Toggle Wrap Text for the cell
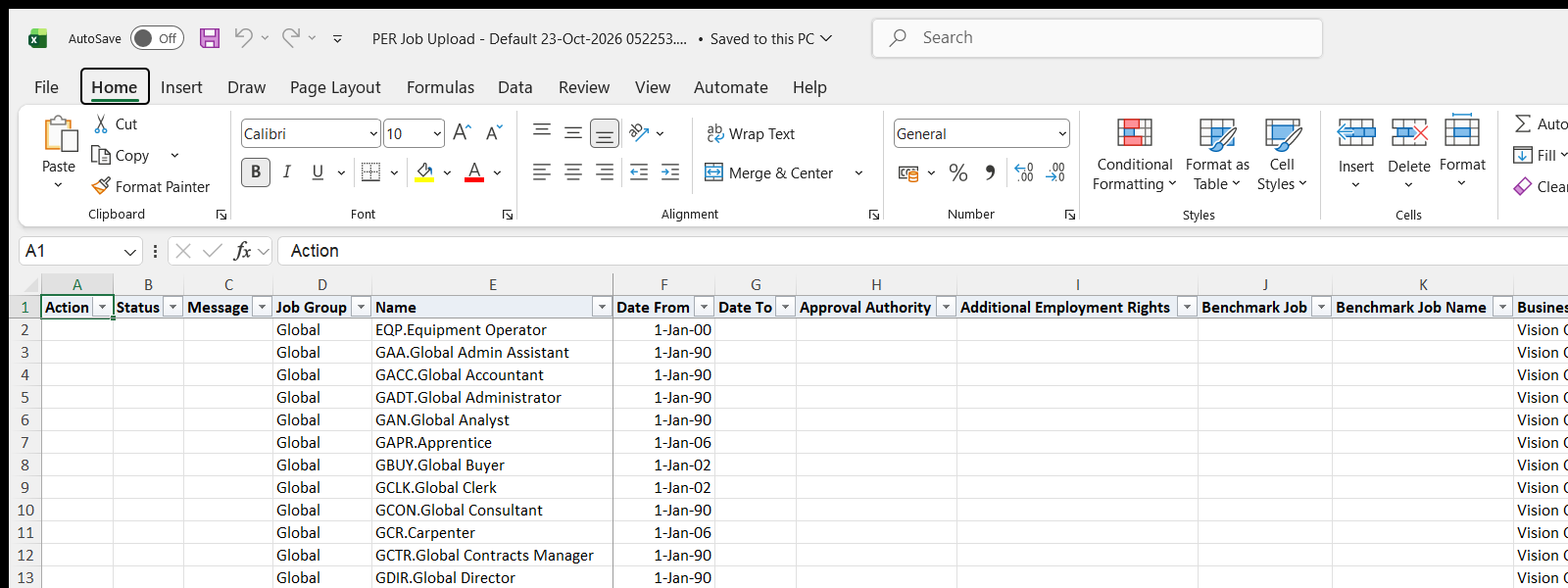Viewport: 1568px width, 588px height. [751, 134]
